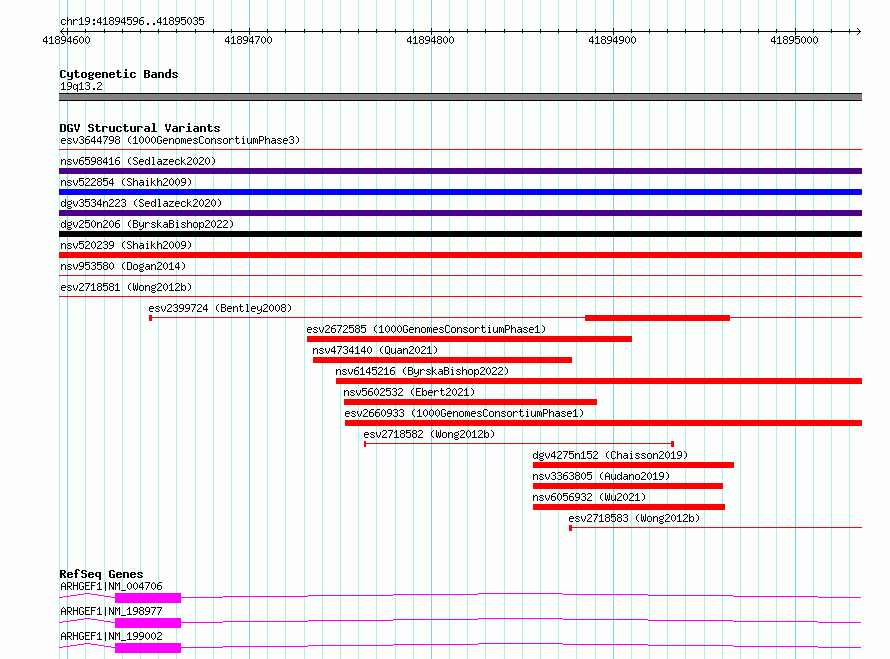Image resolution: width=890 pixels, height=659 pixels.
Task: Open dgv250n206 (ByrskaBishop2022) label
Action: tap(147, 224)
